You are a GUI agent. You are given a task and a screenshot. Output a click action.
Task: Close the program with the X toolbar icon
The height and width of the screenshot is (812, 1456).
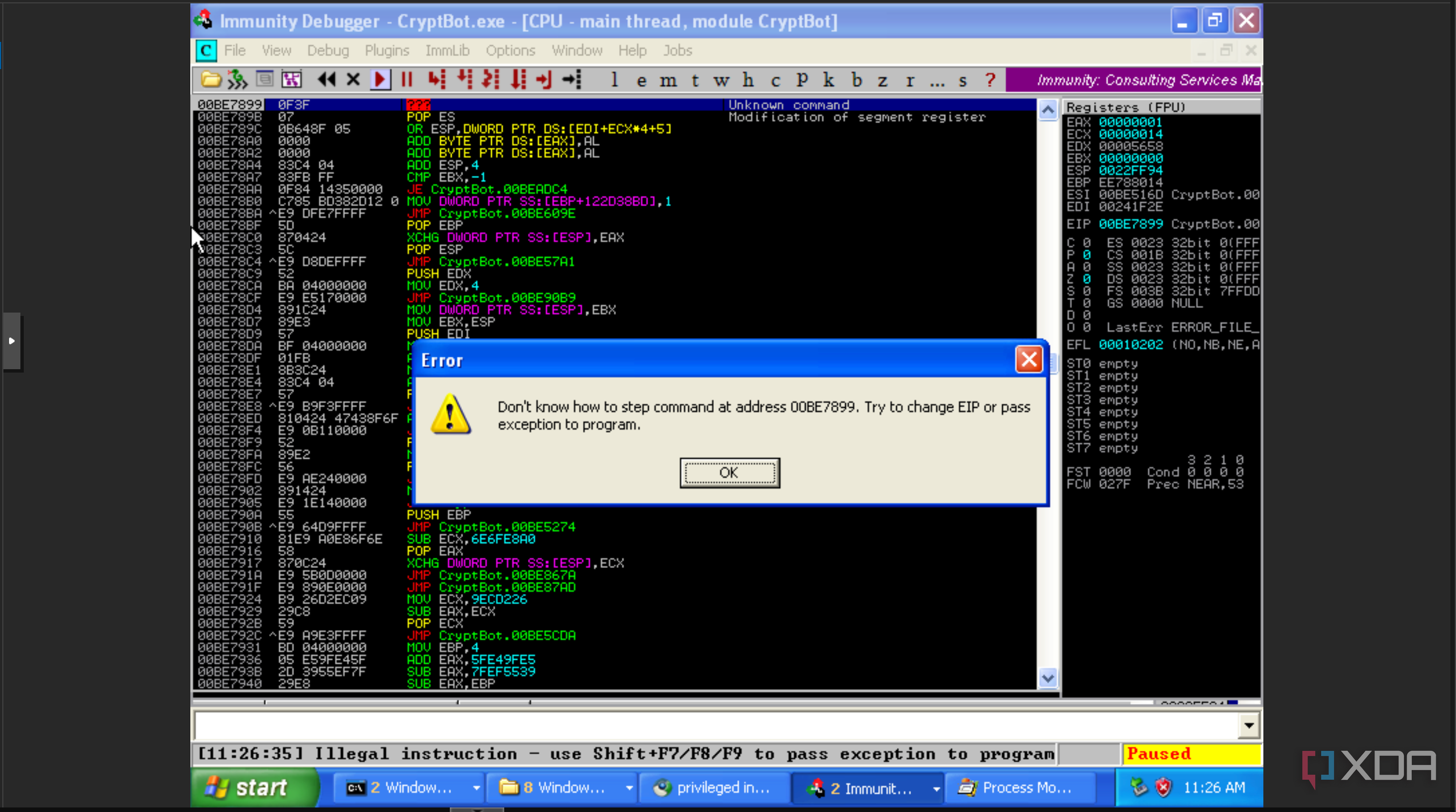pos(353,80)
